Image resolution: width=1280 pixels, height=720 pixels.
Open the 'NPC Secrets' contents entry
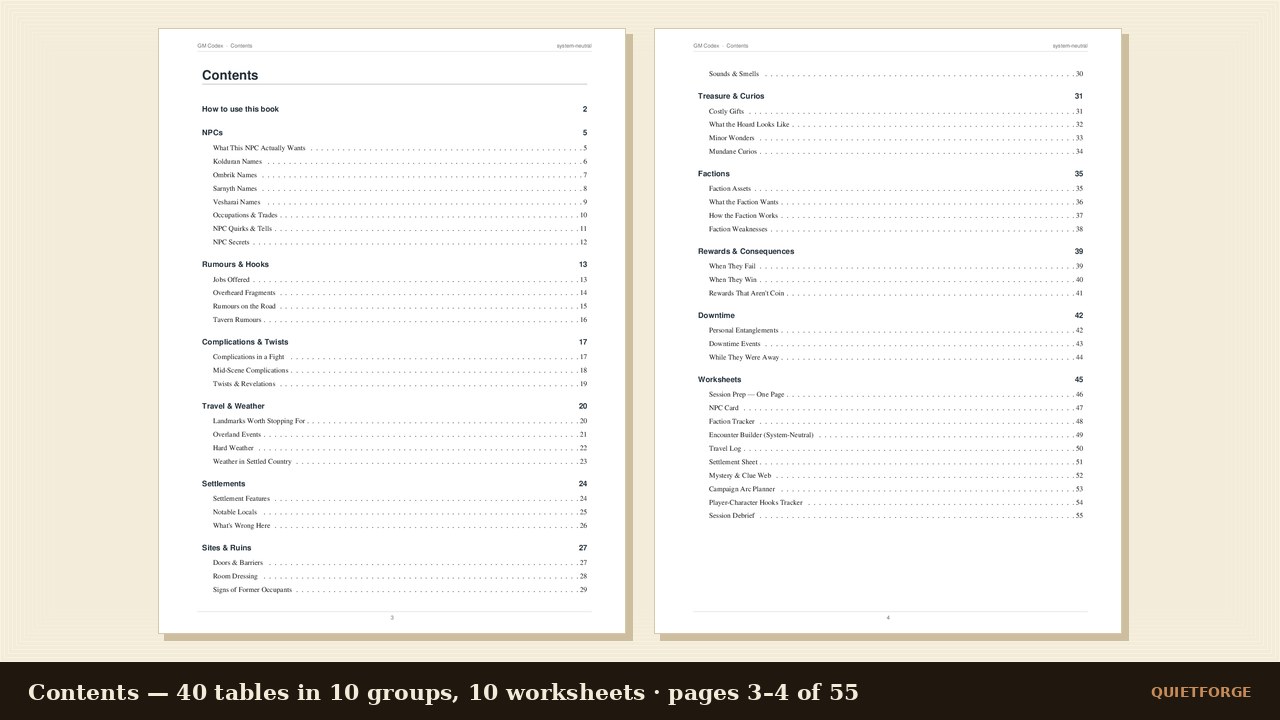click(x=400, y=242)
